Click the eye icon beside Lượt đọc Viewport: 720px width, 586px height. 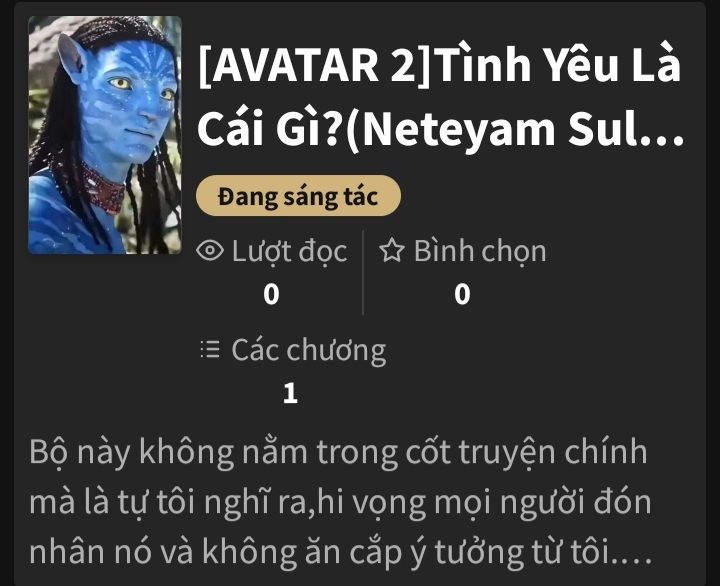[210, 251]
